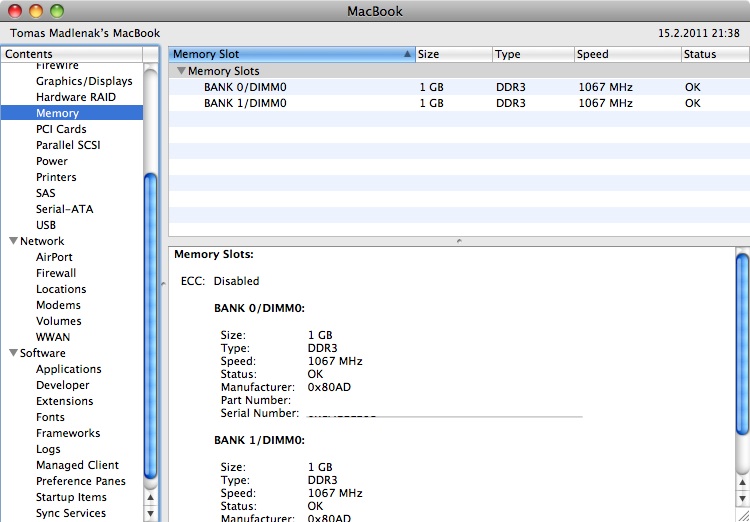Click the details pane scroll down arrow

pos(742,498)
